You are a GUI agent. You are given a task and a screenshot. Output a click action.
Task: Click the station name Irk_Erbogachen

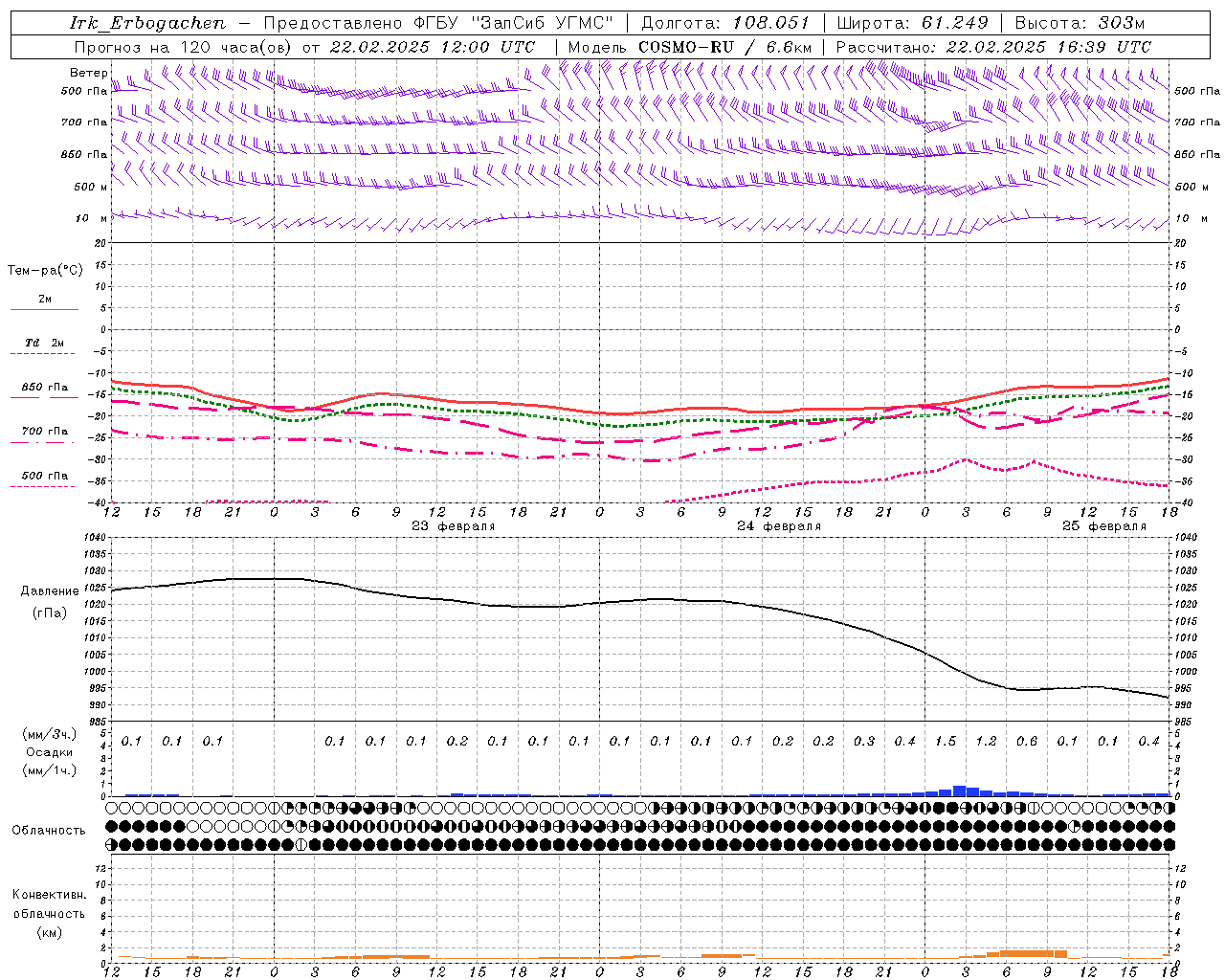tap(147, 23)
